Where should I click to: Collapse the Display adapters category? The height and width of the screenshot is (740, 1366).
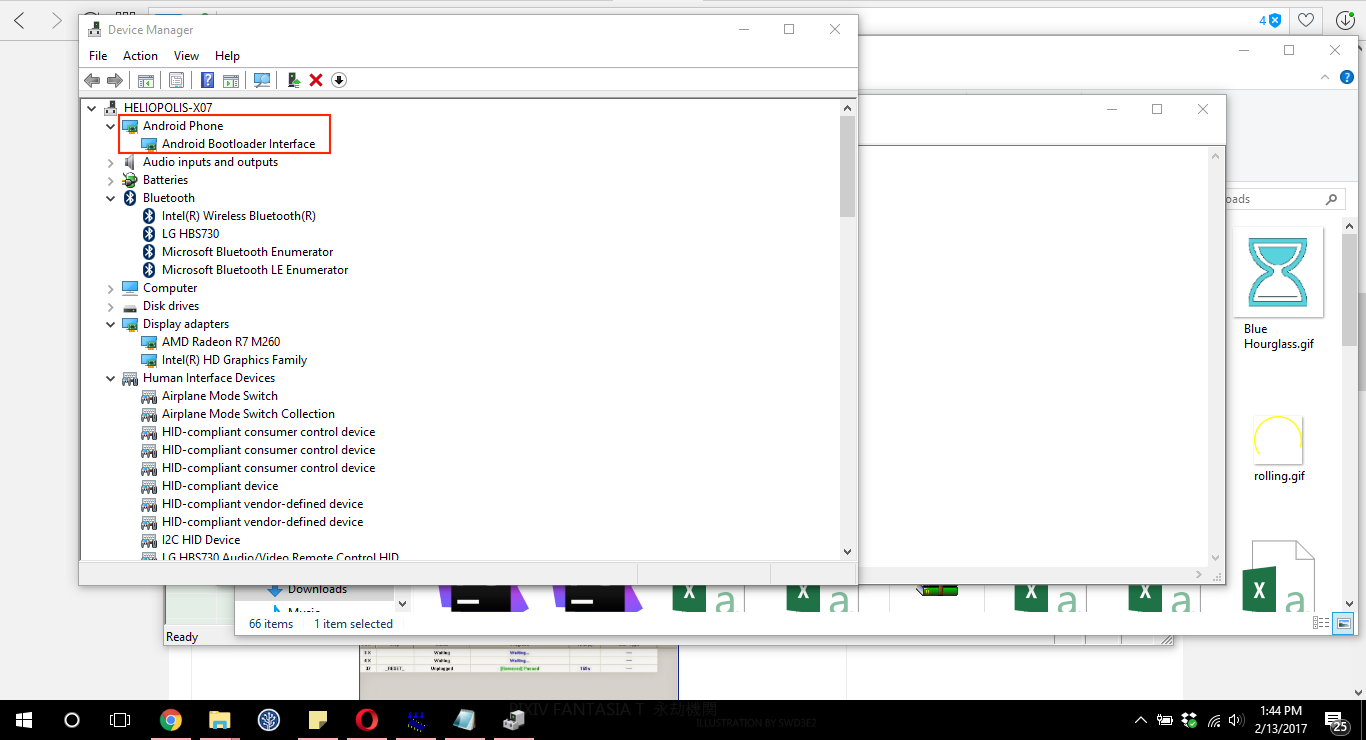click(111, 324)
